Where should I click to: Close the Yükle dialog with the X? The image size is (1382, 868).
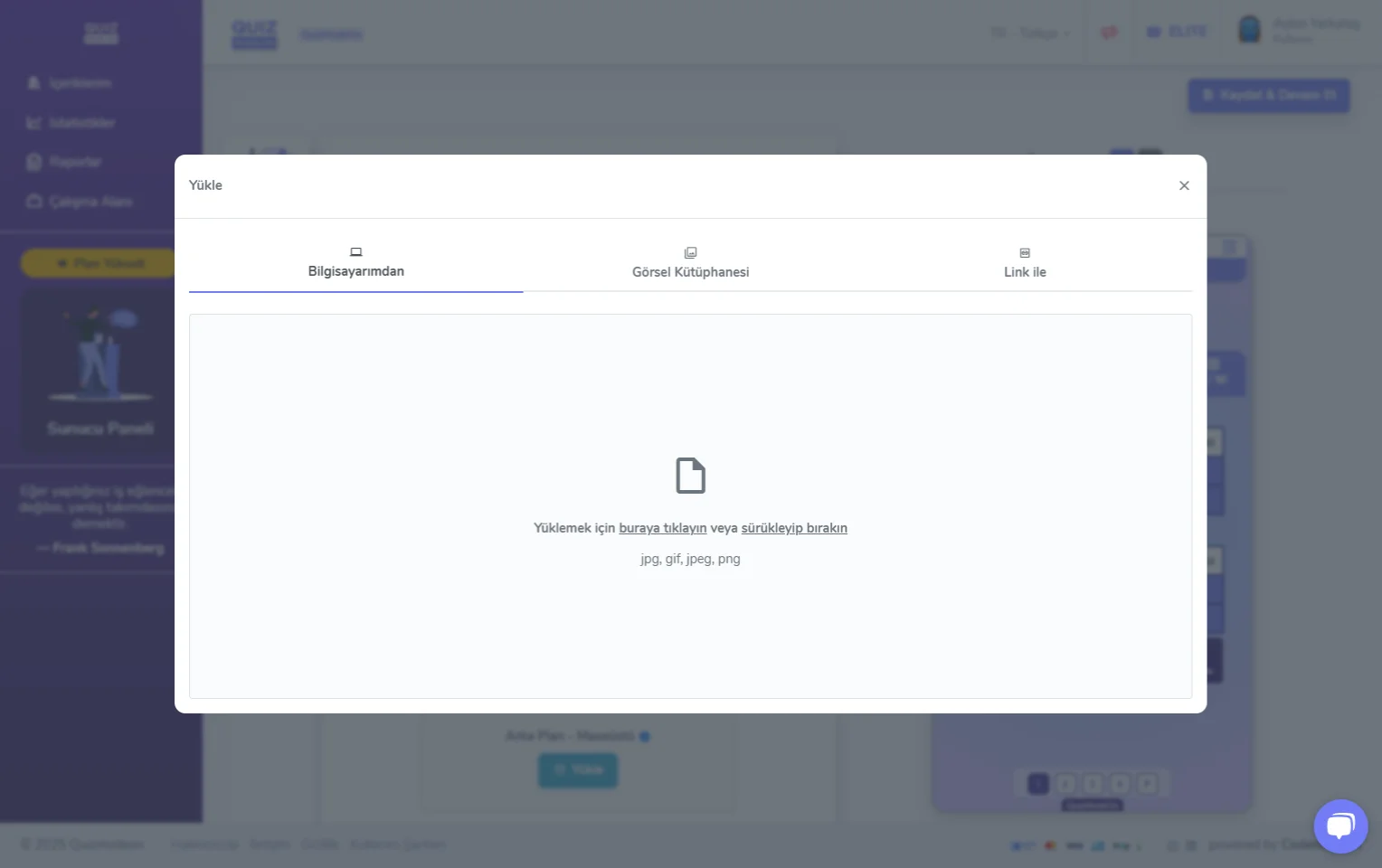point(1183,185)
